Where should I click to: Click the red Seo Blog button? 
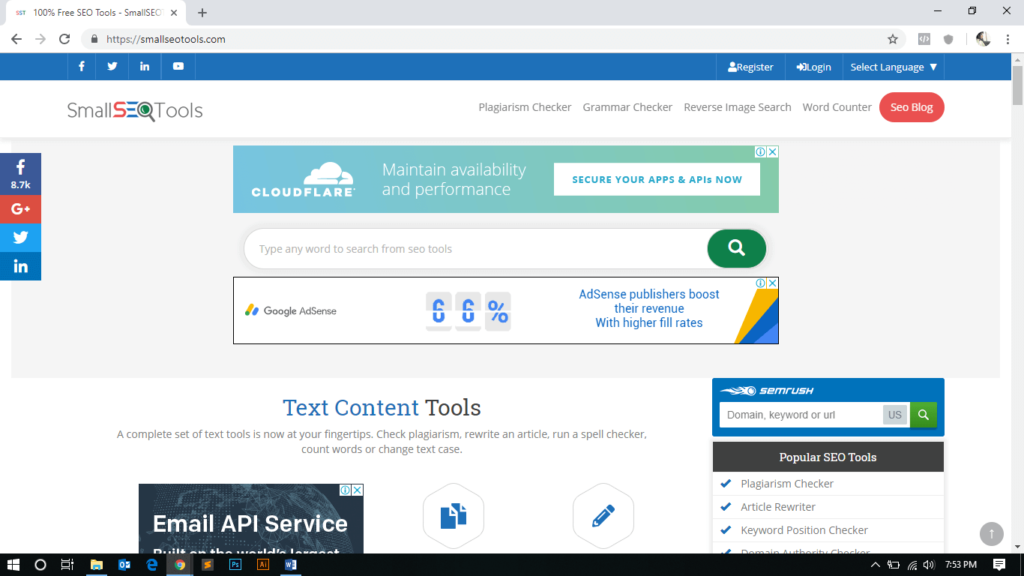click(x=911, y=107)
